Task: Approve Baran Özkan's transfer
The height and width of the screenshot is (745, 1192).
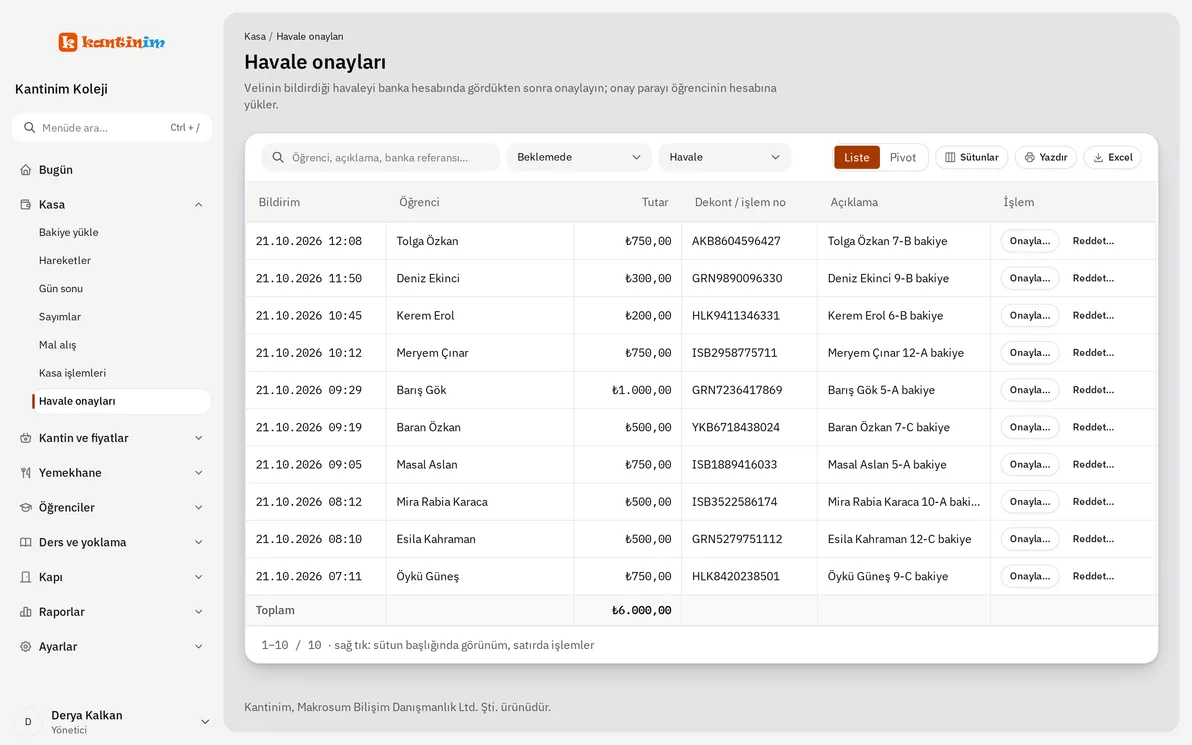Action: tap(1030, 427)
